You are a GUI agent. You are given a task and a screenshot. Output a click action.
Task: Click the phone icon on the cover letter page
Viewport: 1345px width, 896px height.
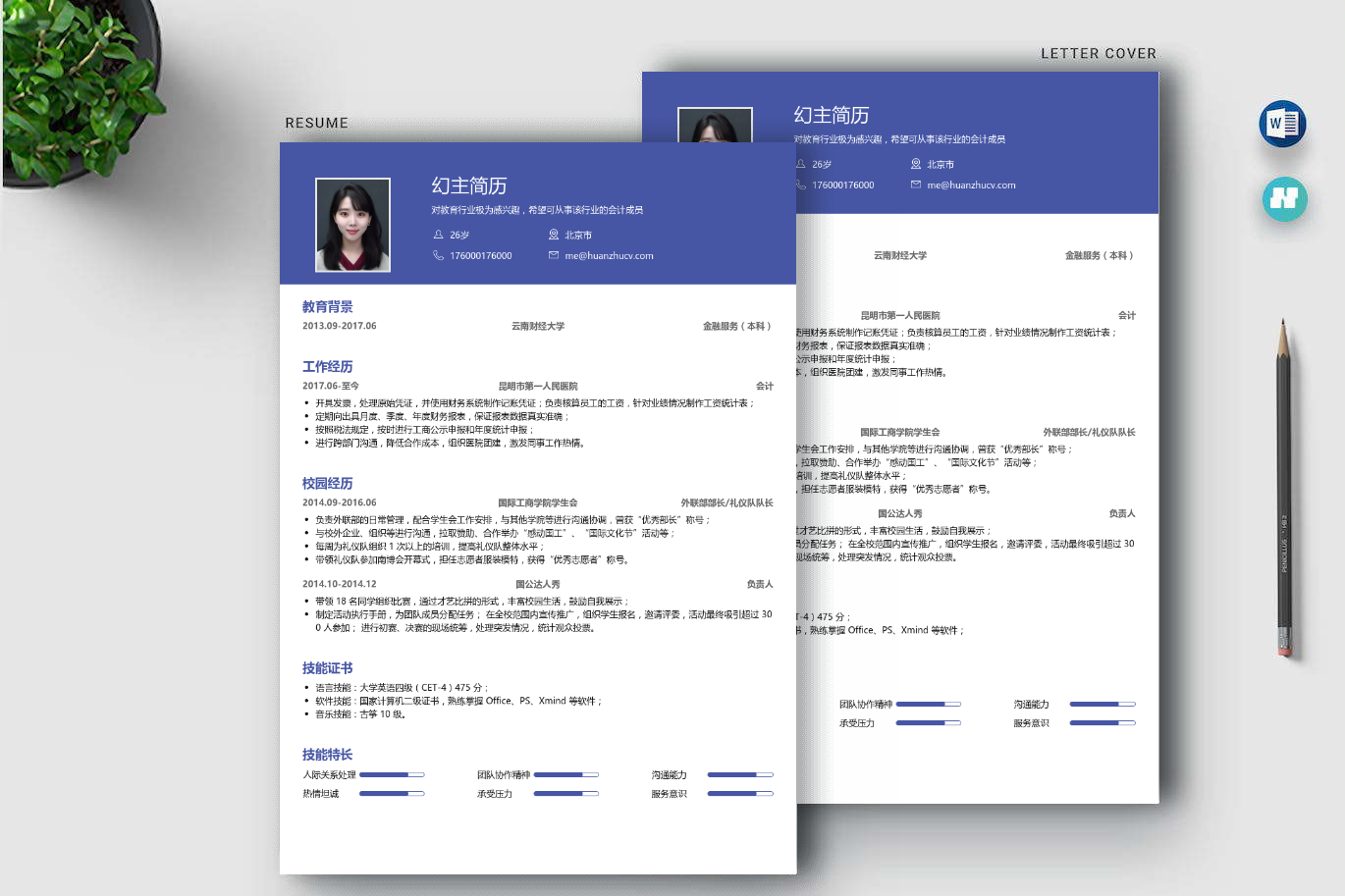[x=801, y=184]
